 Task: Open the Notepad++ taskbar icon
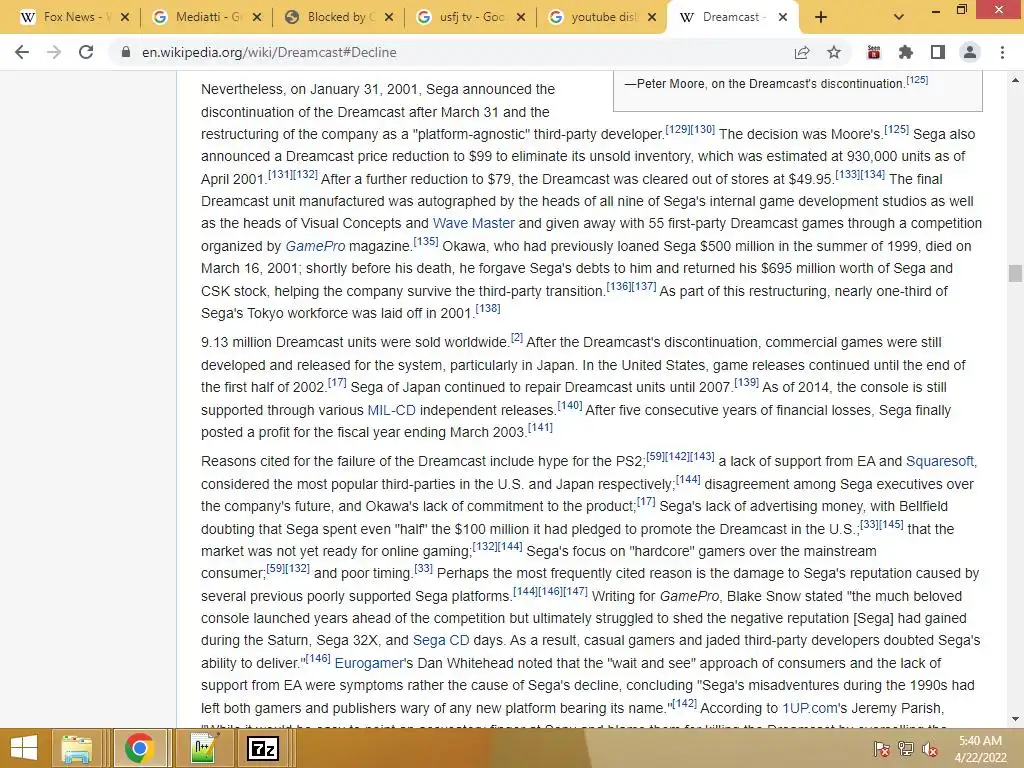(202, 748)
